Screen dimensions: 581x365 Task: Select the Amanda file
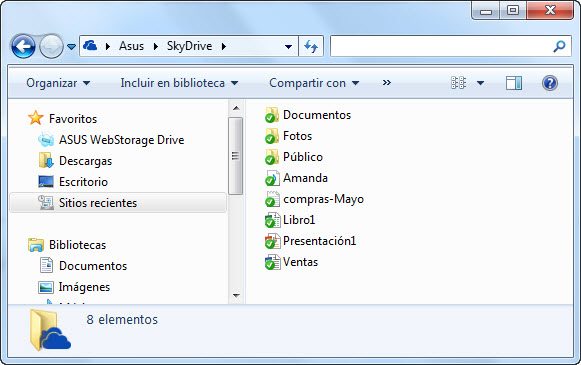pyautogui.click(x=305, y=178)
